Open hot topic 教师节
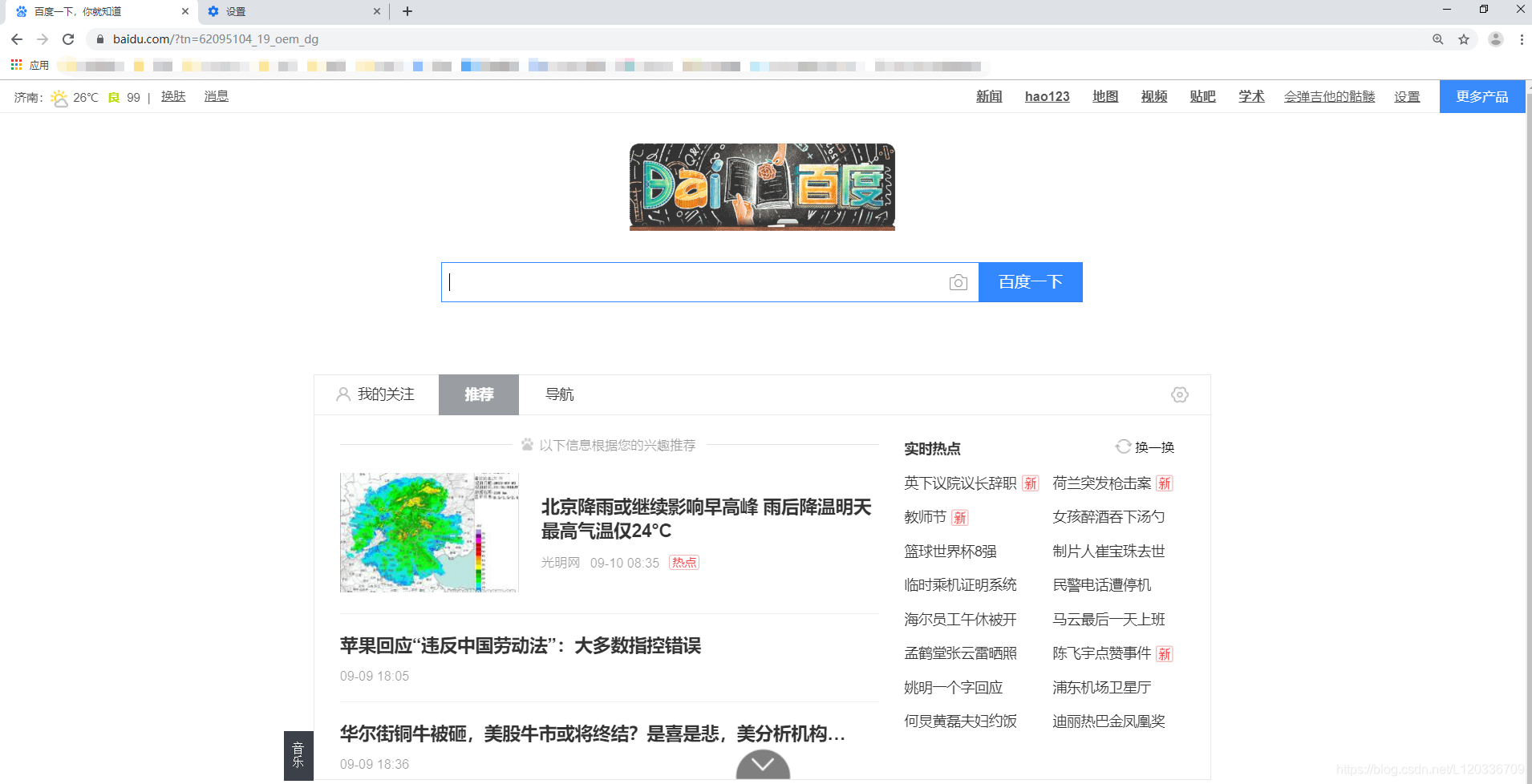The image size is (1532, 784). (x=926, y=517)
